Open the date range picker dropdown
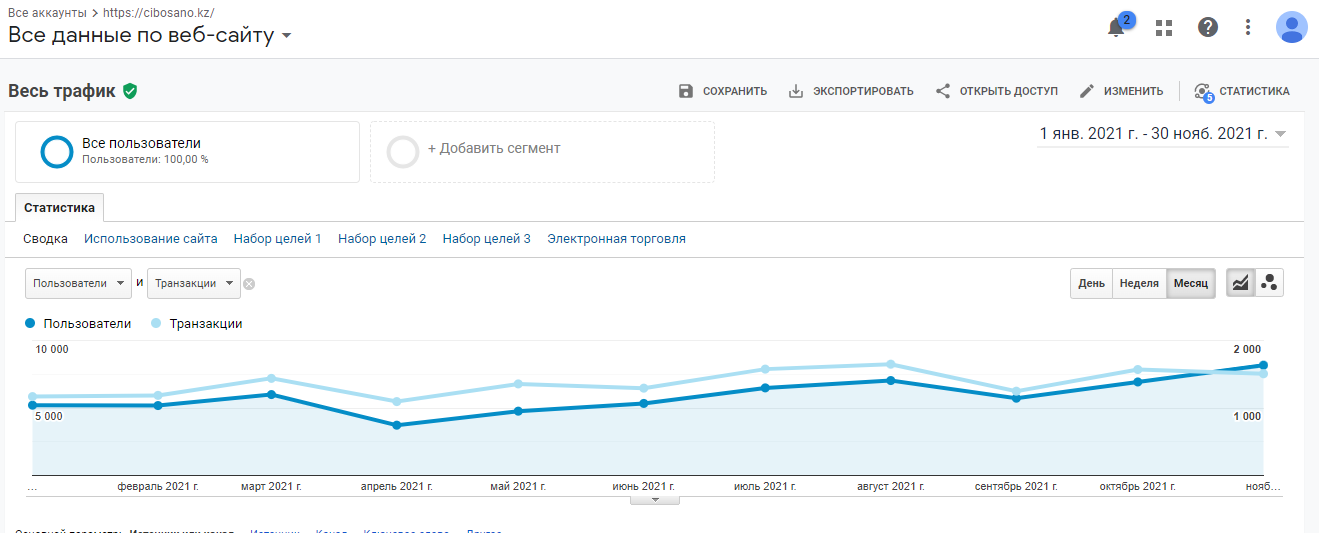The width and height of the screenshot is (1319, 533). pyautogui.click(x=1163, y=134)
